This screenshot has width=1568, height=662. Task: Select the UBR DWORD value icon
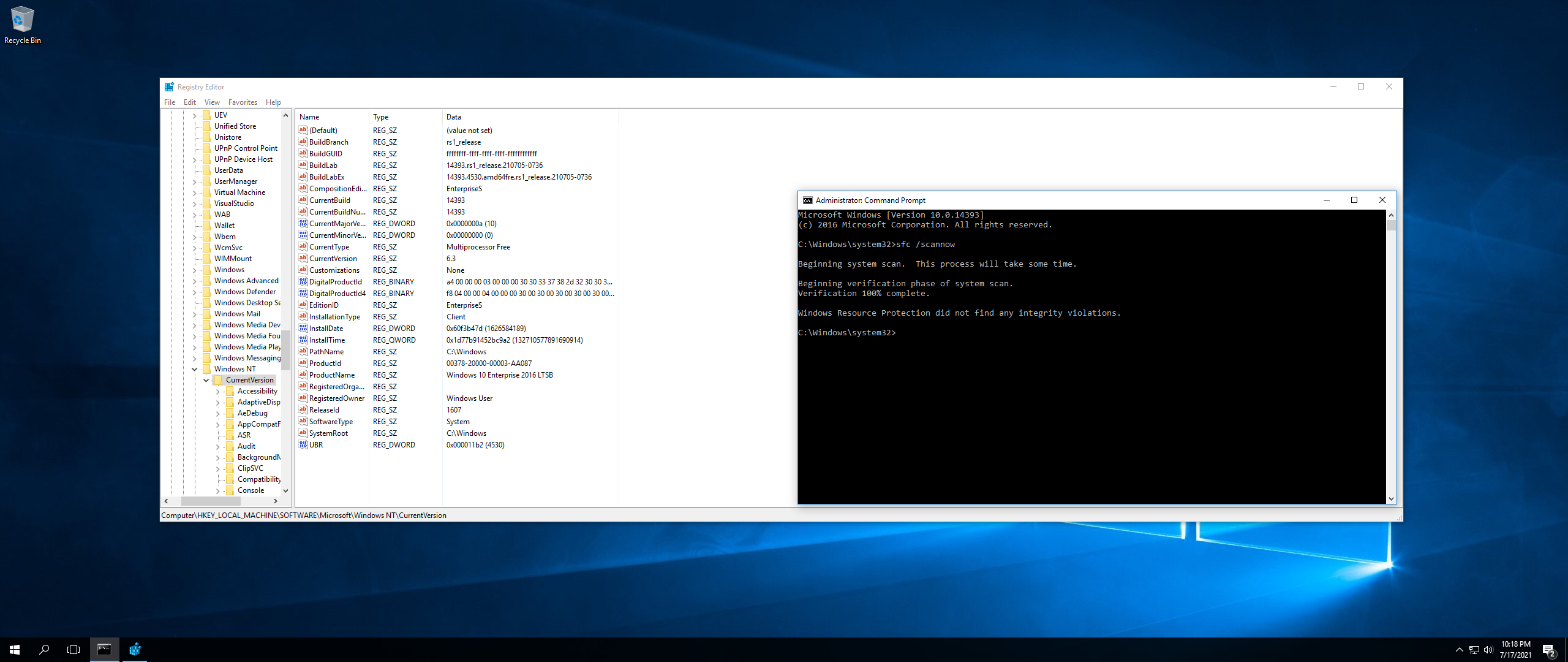pos(303,444)
